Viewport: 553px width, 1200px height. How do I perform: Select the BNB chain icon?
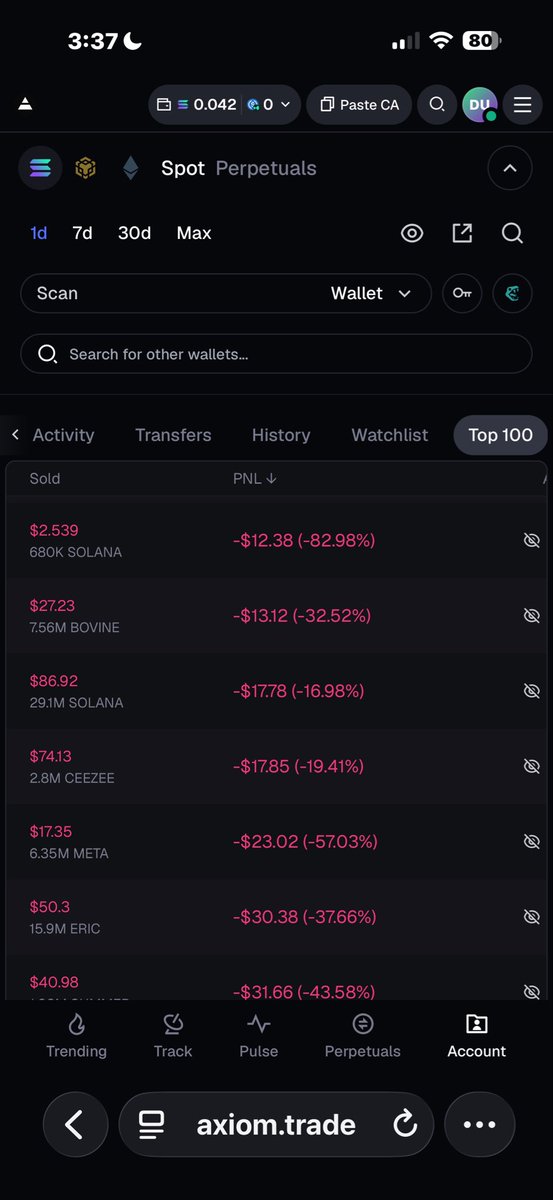[x=85, y=168]
